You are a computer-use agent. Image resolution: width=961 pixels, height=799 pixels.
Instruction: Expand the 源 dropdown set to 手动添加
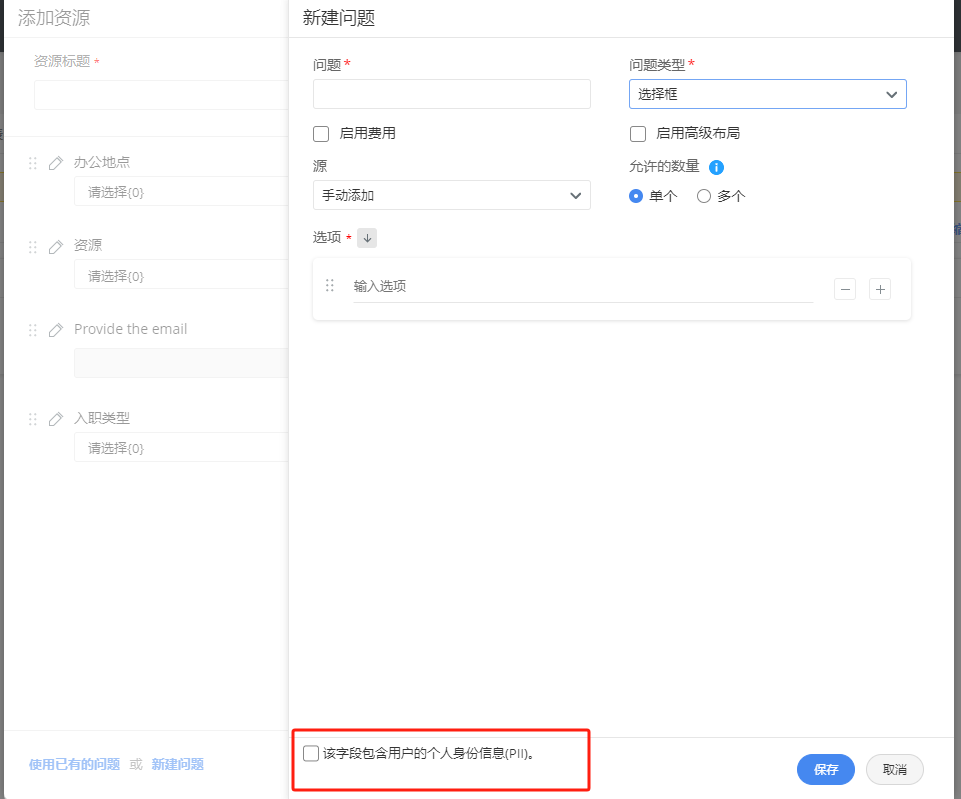point(451,195)
